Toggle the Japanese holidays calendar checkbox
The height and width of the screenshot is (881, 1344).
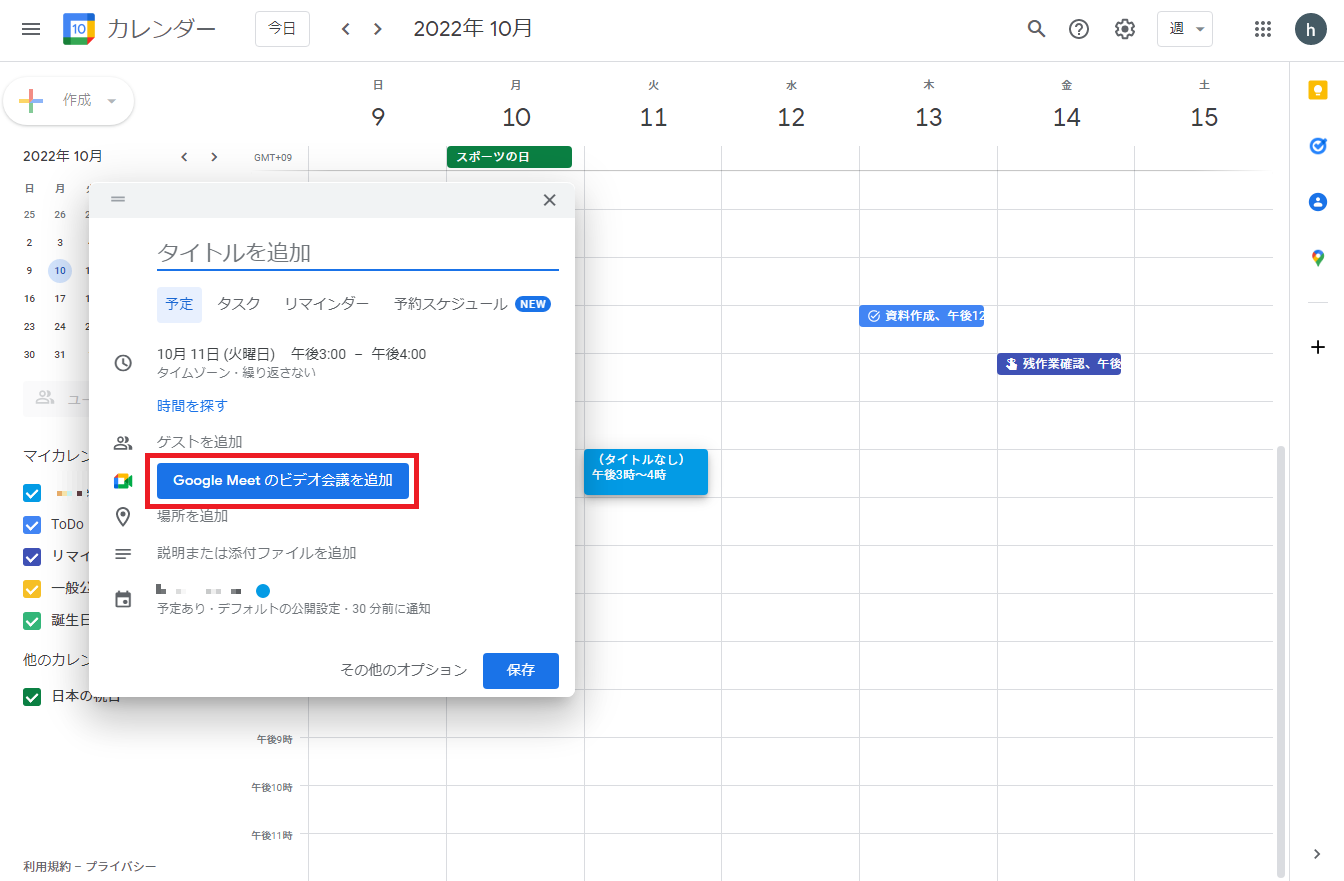click(x=32, y=697)
